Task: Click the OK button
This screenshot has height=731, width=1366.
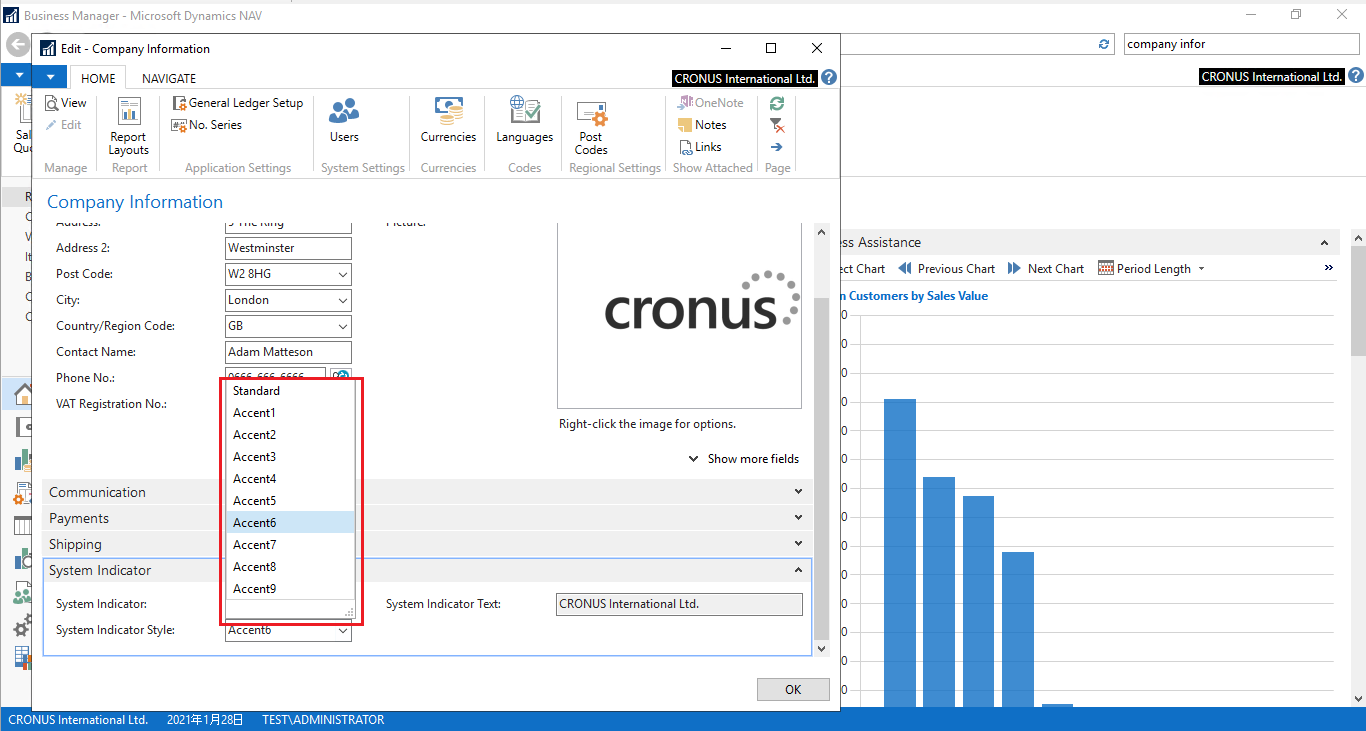Action: point(792,689)
